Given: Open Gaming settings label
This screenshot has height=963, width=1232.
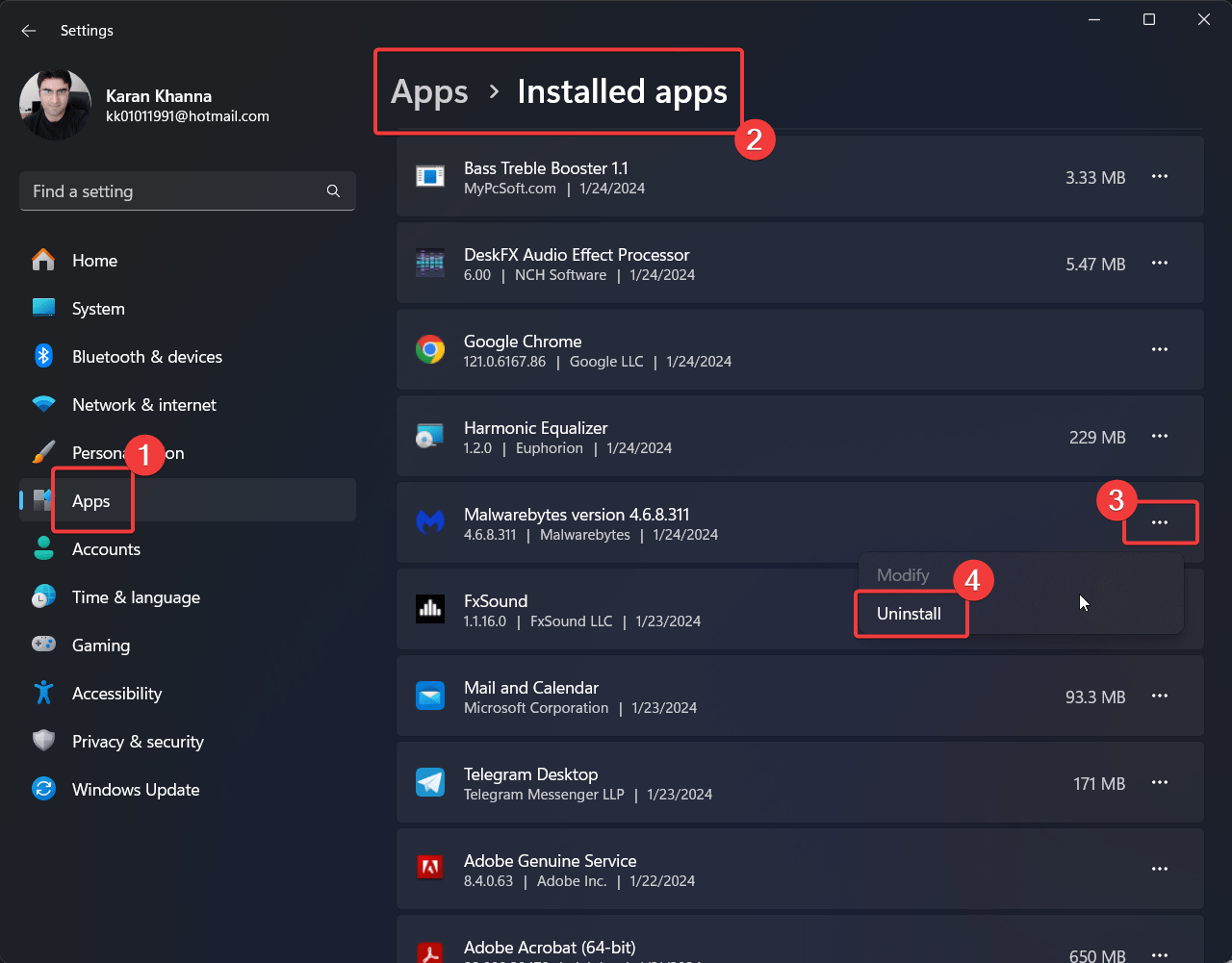Looking at the screenshot, I should pyautogui.click(x=101, y=646).
